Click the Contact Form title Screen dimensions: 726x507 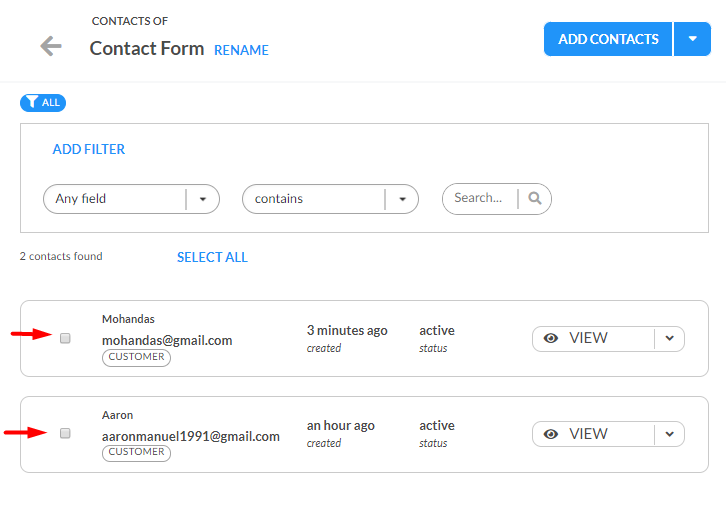click(147, 49)
